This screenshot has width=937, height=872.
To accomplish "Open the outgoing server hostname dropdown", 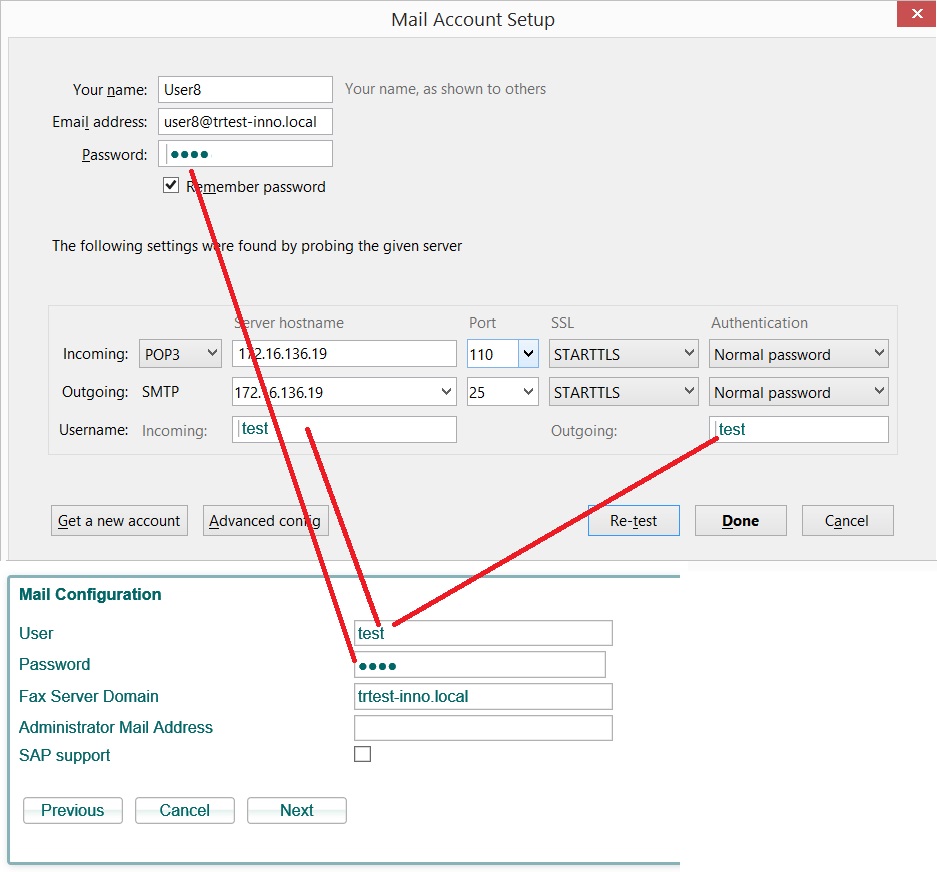I will (446, 392).
